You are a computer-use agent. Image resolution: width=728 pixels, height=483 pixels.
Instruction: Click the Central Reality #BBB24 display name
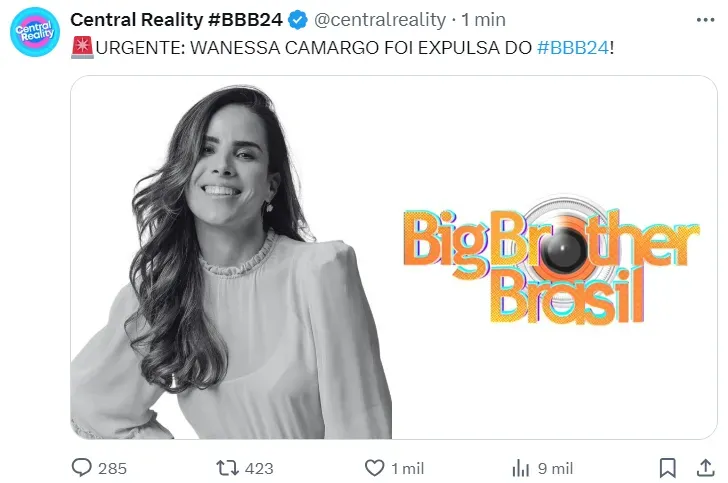[x=176, y=20]
